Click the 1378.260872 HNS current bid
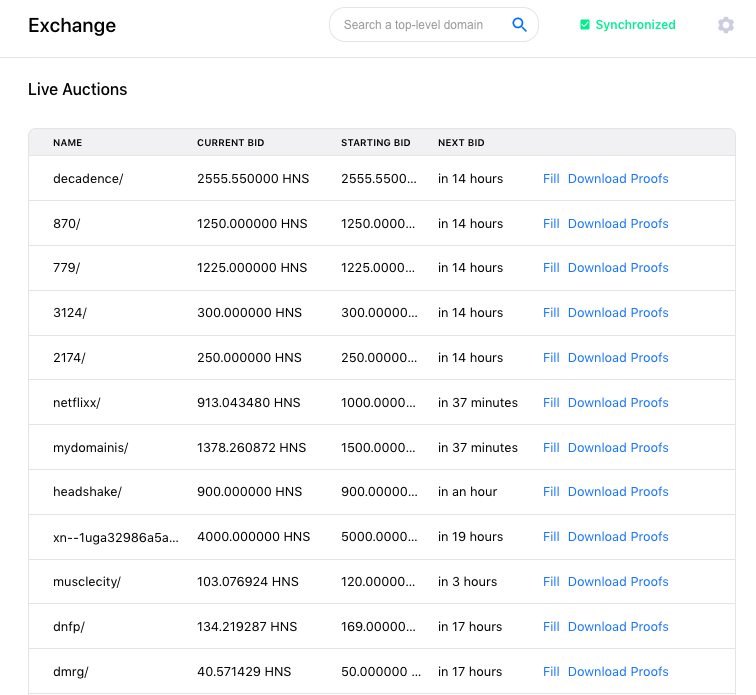 click(x=252, y=447)
